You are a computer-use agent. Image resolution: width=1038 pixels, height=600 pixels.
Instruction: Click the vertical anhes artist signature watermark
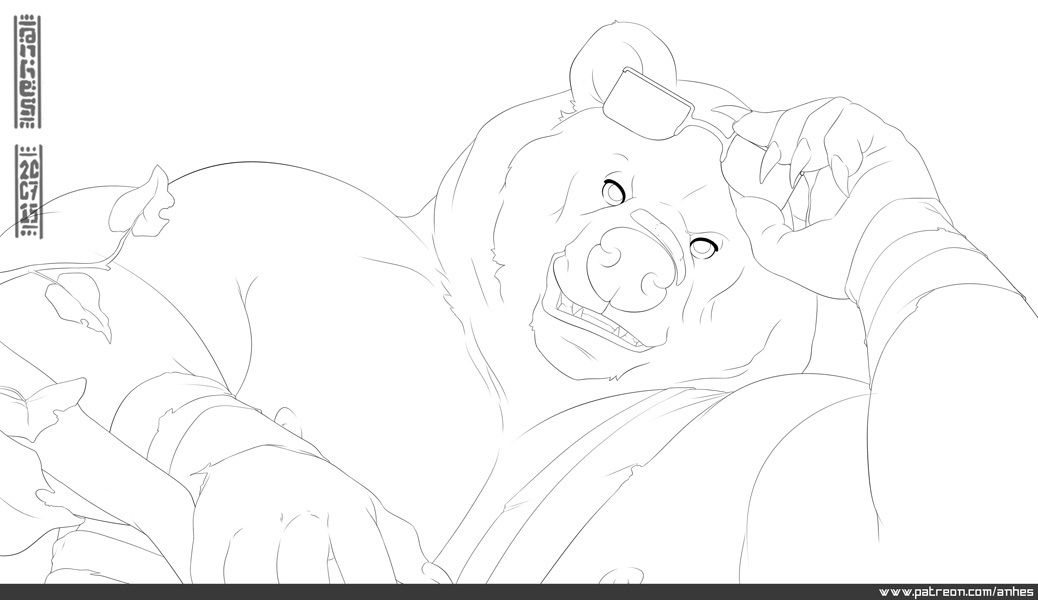(x=27, y=72)
